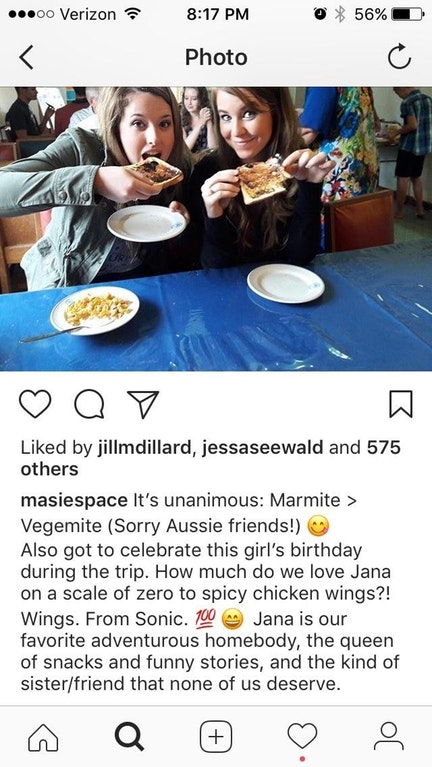Open the Home tab in bottom bar
The height and width of the screenshot is (767, 432).
coord(43,736)
